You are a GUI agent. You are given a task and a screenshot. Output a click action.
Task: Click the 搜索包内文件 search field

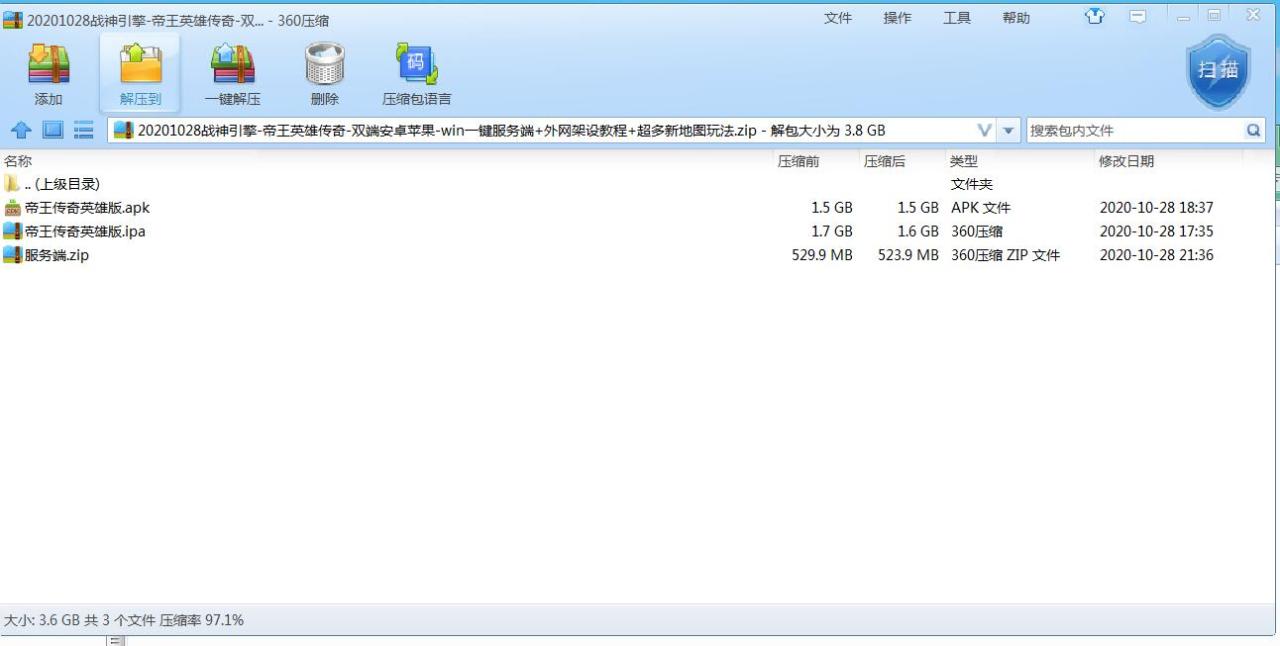(1130, 129)
